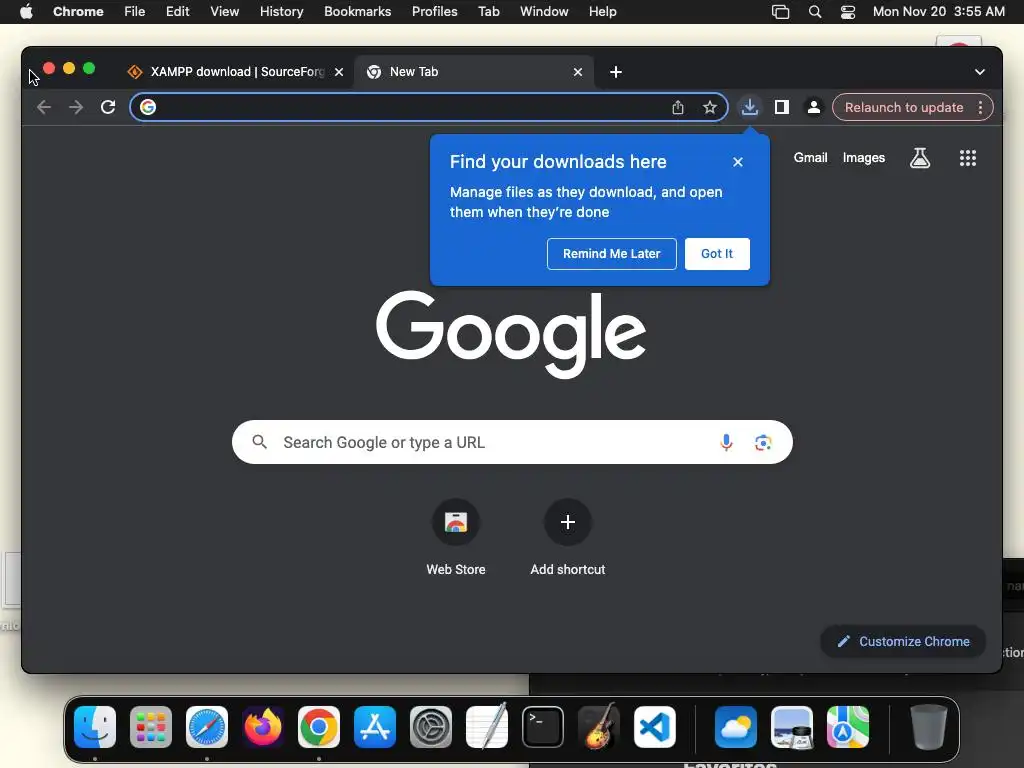Go forward with the forward arrow
The image size is (1024, 768).
pyautogui.click(x=76, y=107)
